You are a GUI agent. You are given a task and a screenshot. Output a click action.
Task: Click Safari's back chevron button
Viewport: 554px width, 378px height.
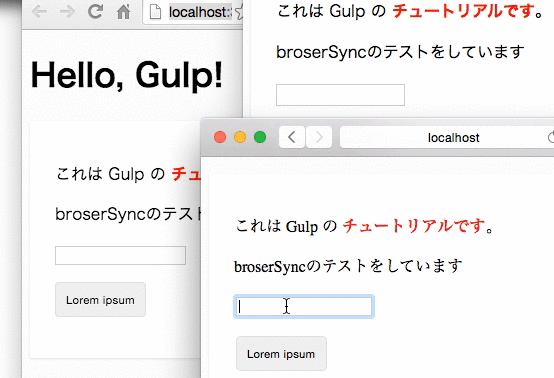pyautogui.click(x=292, y=137)
